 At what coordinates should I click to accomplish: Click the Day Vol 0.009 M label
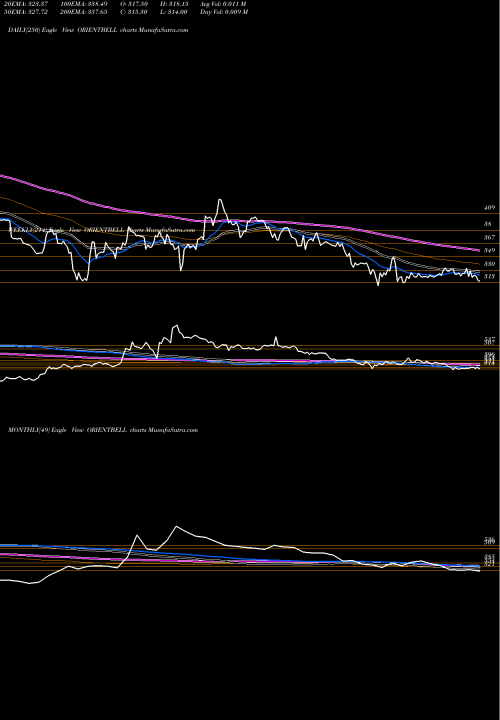(224, 12)
